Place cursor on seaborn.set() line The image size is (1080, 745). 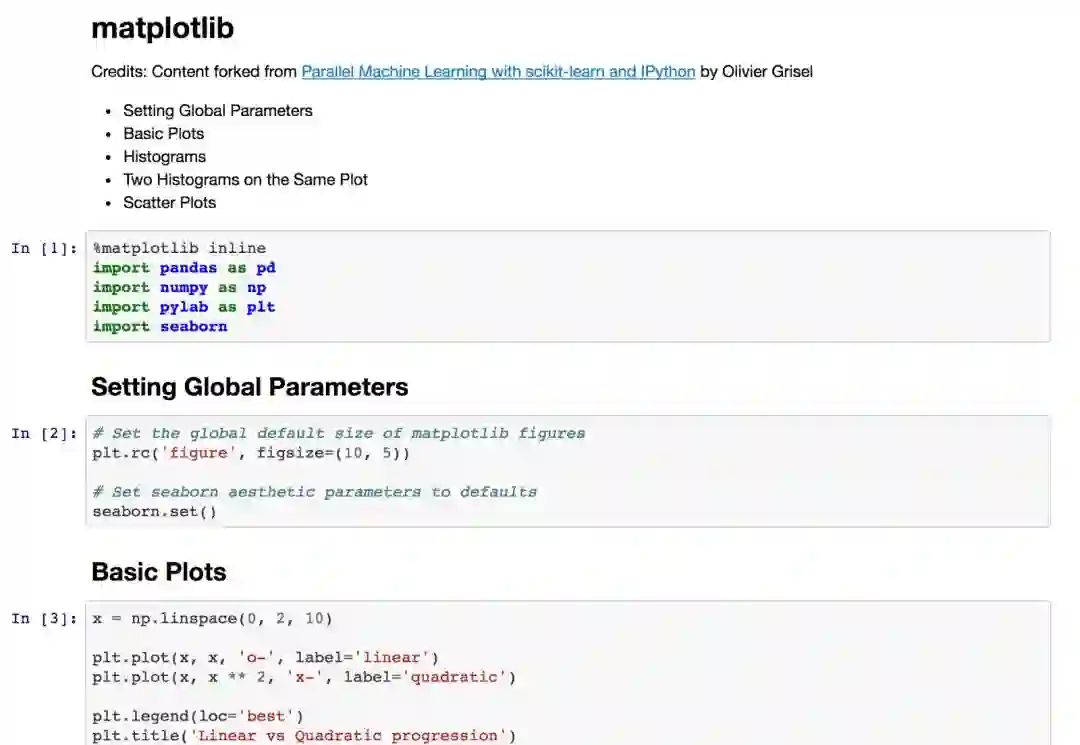point(154,511)
